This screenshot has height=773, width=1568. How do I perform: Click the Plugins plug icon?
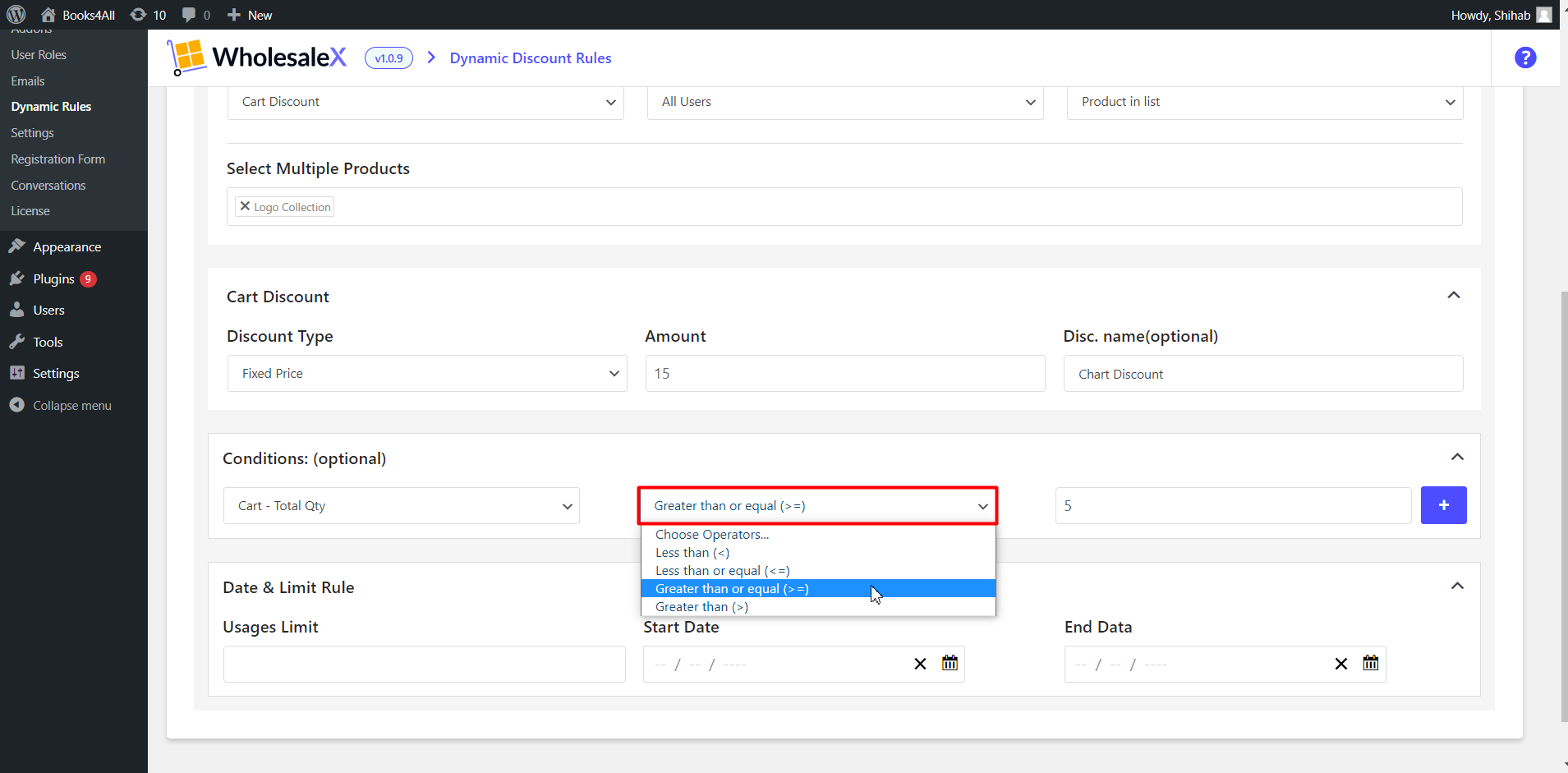point(16,278)
